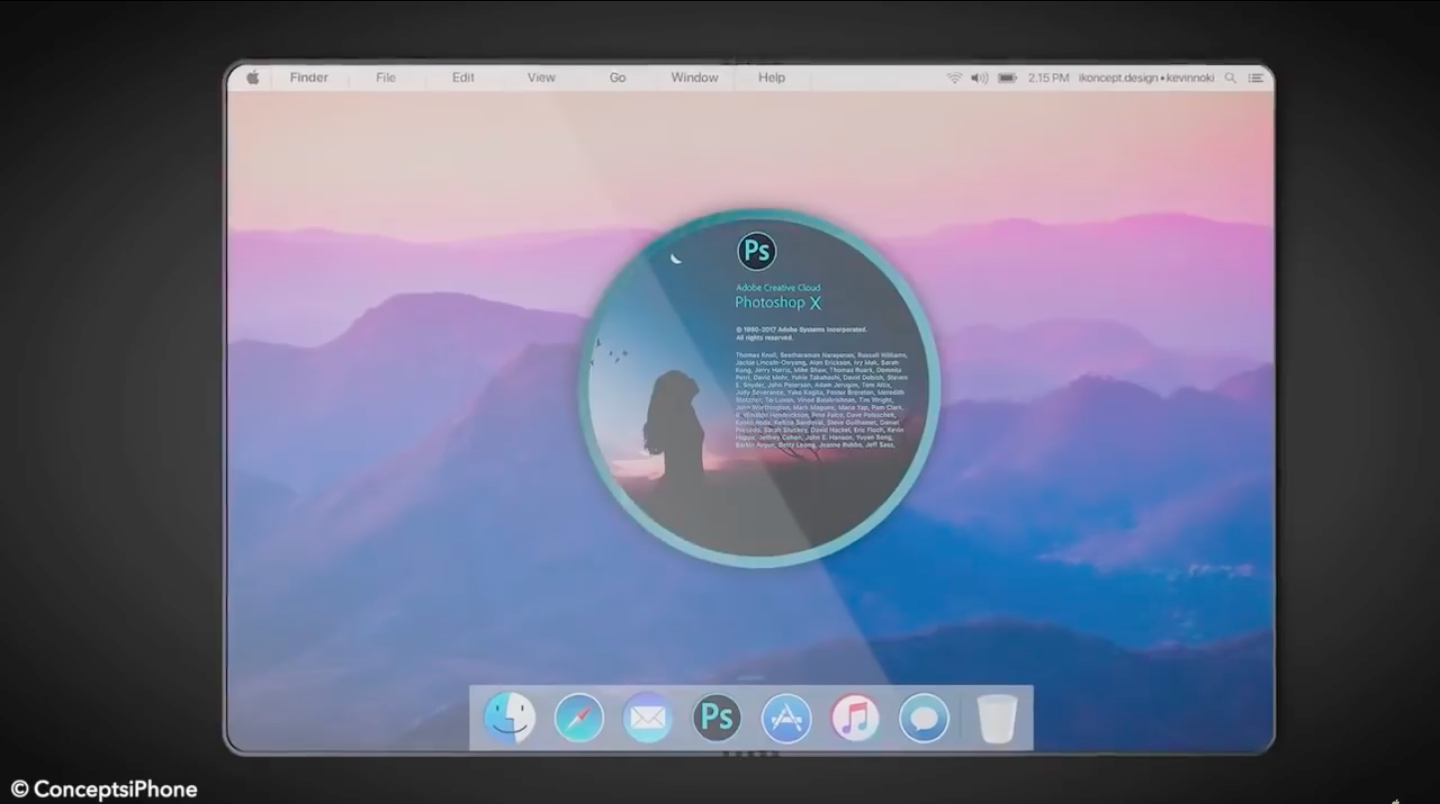Open Messages from the dock
Image resolution: width=1440 pixels, height=804 pixels.
point(924,718)
